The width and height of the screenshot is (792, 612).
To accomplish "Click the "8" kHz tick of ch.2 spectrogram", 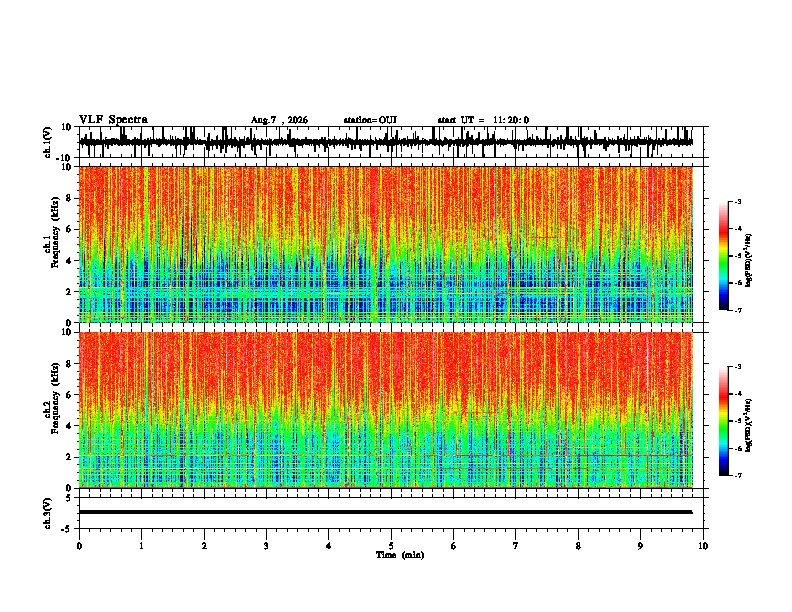I will (70, 364).
